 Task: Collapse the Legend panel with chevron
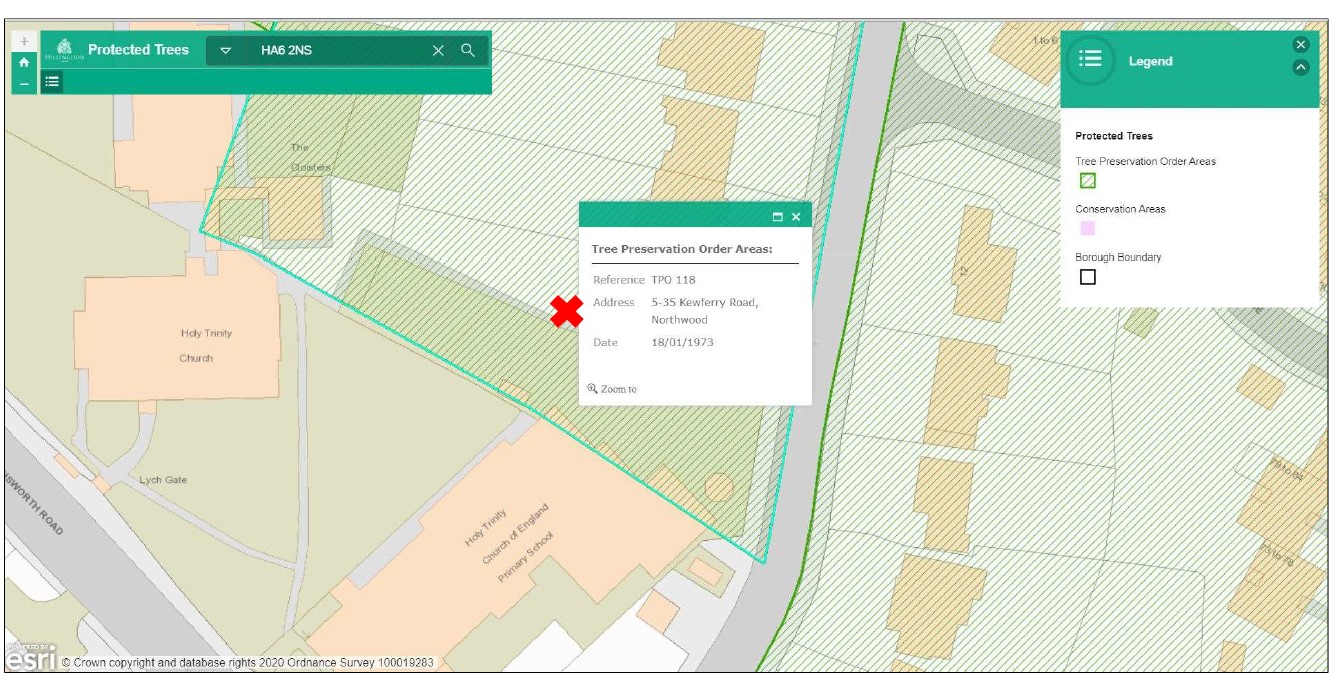click(x=1300, y=68)
